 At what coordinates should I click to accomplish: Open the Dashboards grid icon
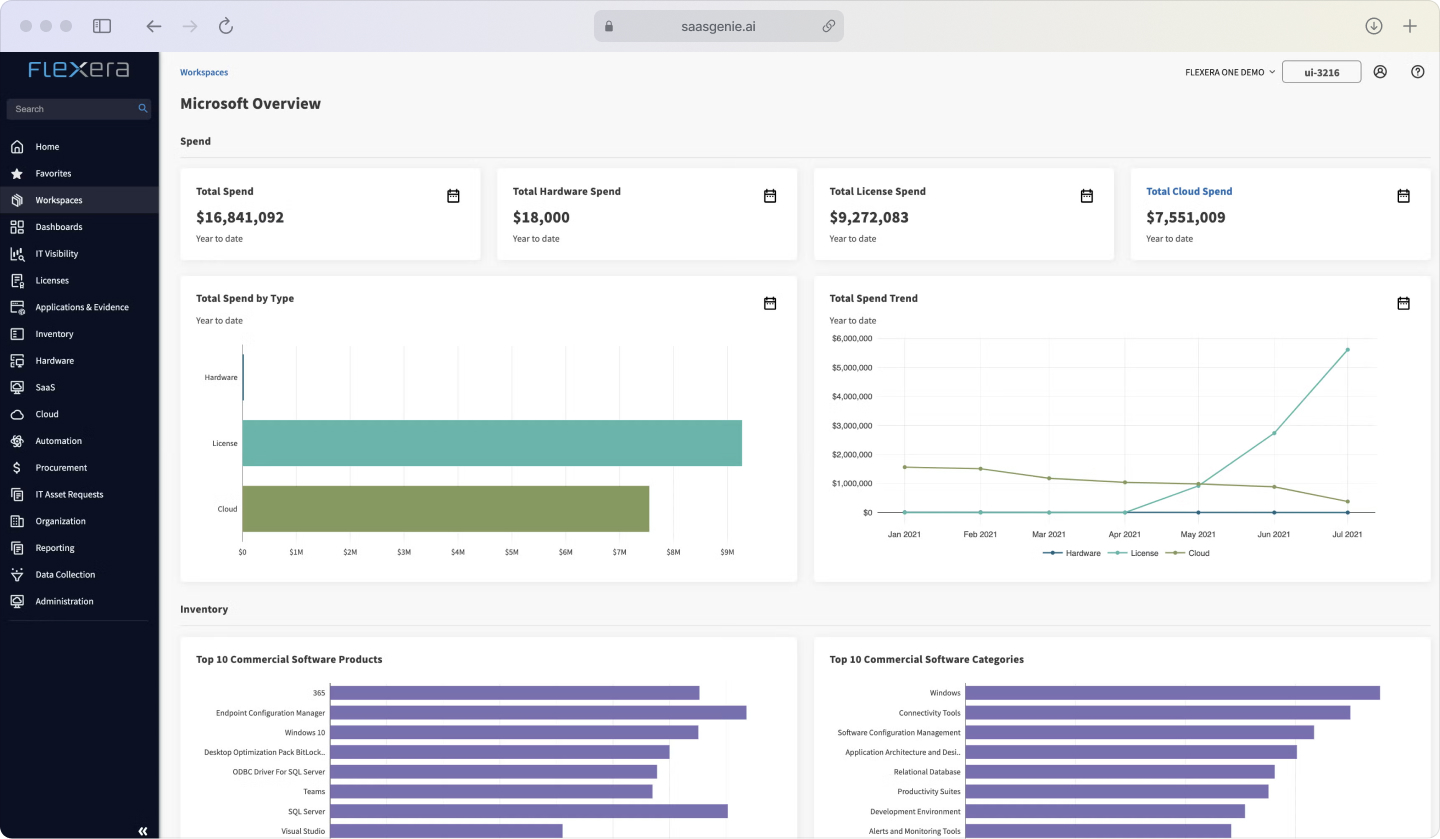(x=17, y=227)
